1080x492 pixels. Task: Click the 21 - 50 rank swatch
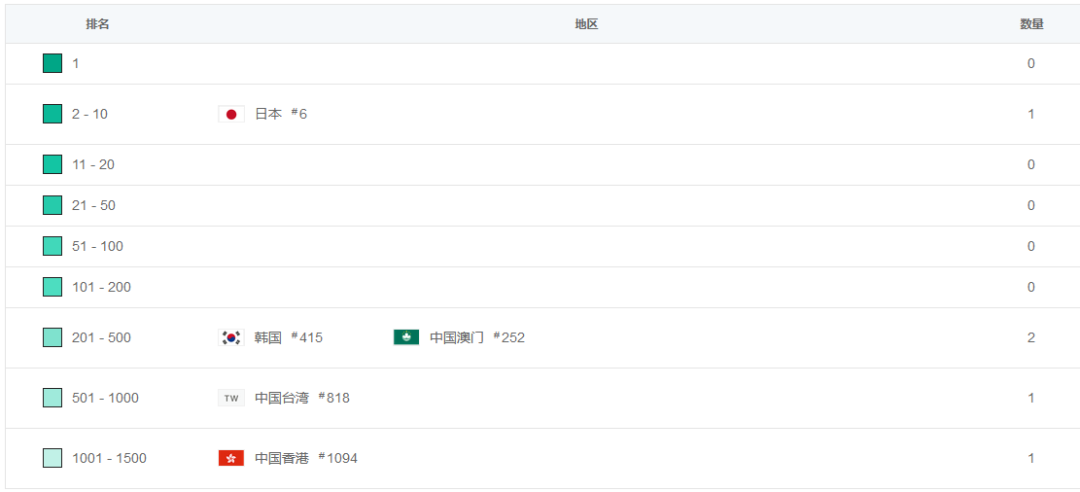[52, 205]
